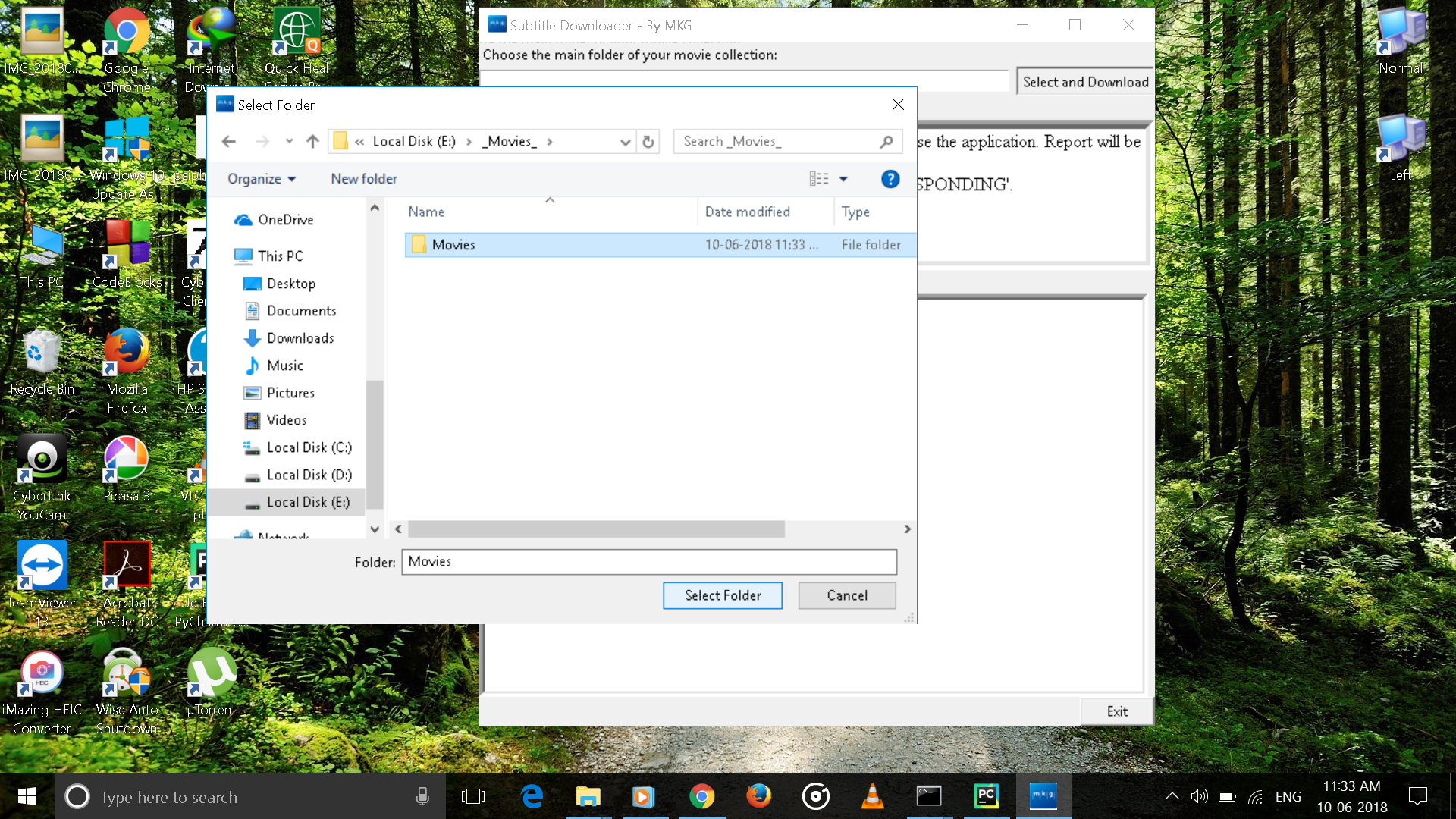Image resolution: width=1456 pixels, height=819 pixels.
Task: Click the Select Folder button
Action: (x=722, y=595)
